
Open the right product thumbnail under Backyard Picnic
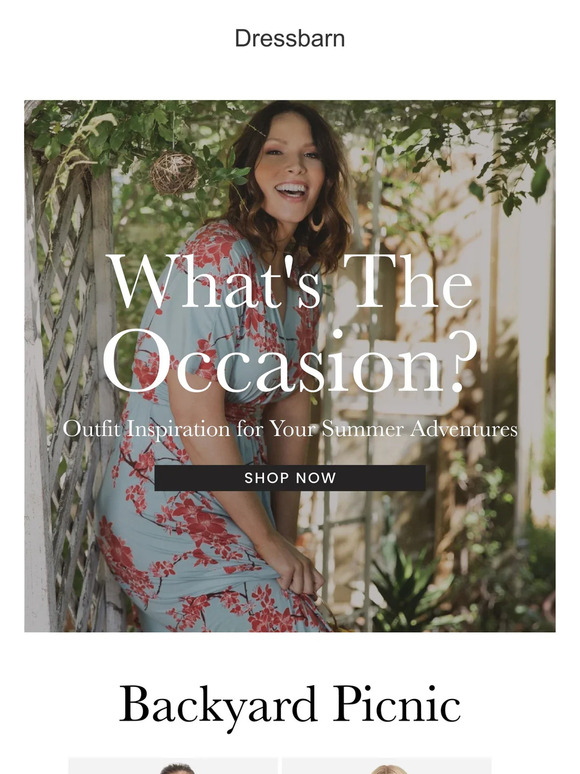pos(387,766)
